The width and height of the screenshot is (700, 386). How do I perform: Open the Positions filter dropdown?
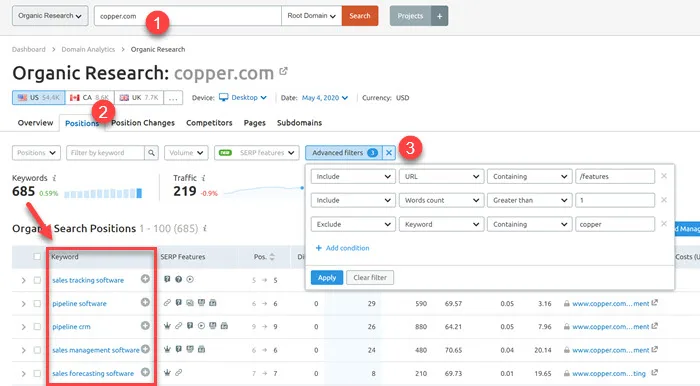tap(36, 153)
